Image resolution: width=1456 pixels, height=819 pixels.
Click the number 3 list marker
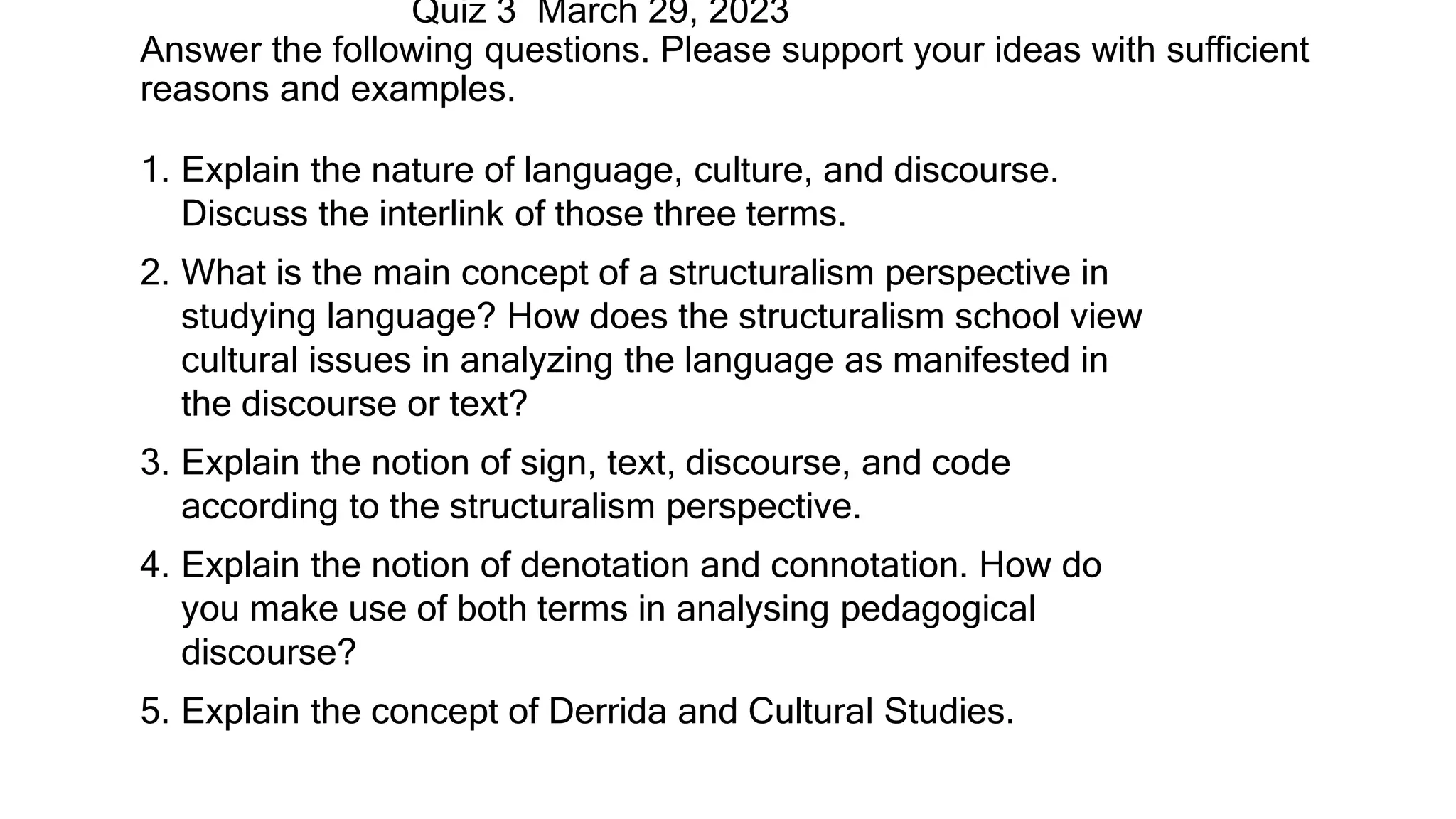tap(155, 463)
